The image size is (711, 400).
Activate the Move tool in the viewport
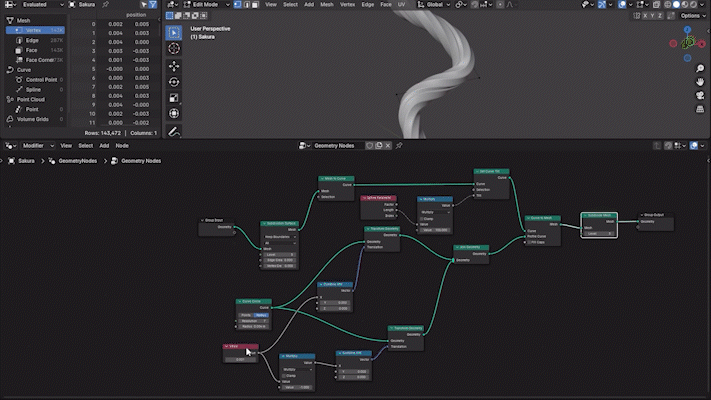tap(174, 64)
